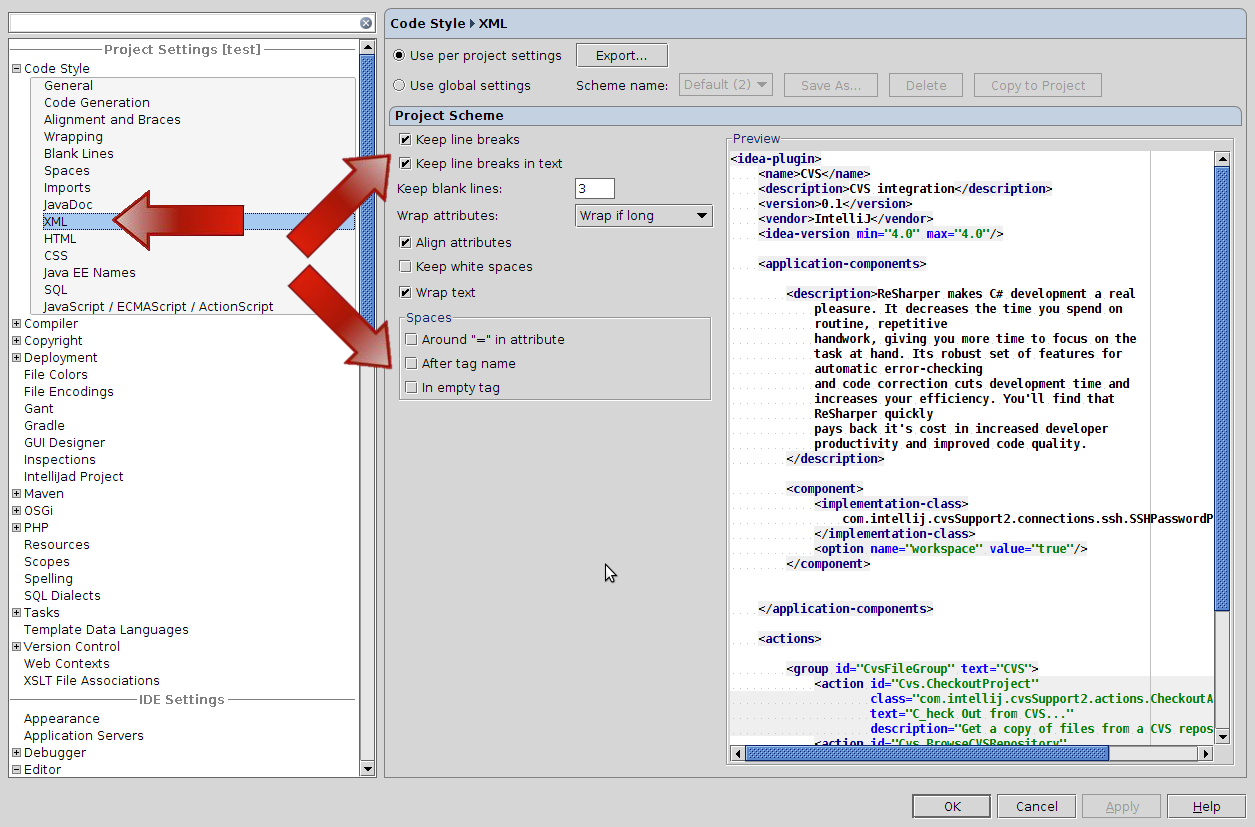This screenshot has height=827, width=1255.
Task: Collapse the Editor tree node
Action: coord(16,770)
